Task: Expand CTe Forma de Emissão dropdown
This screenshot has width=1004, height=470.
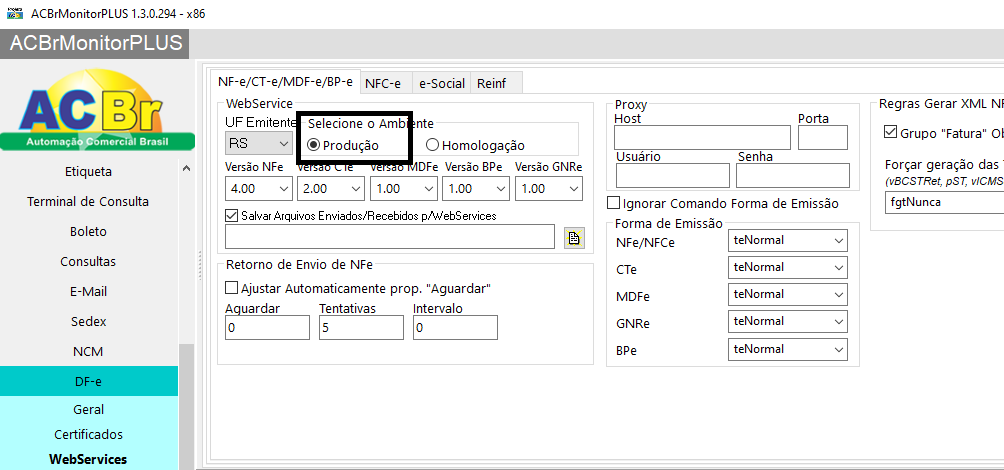Action: coord(788,268)
